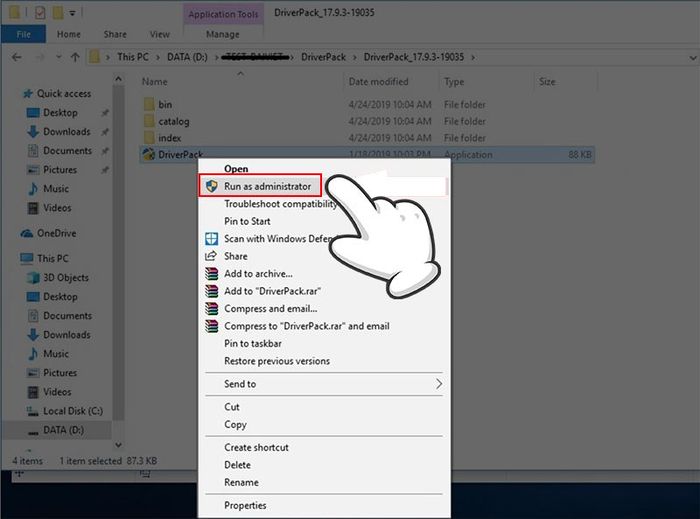Sort by Size column header
Image resolution: width=700 pixels, height=519 pixels.
547,82
